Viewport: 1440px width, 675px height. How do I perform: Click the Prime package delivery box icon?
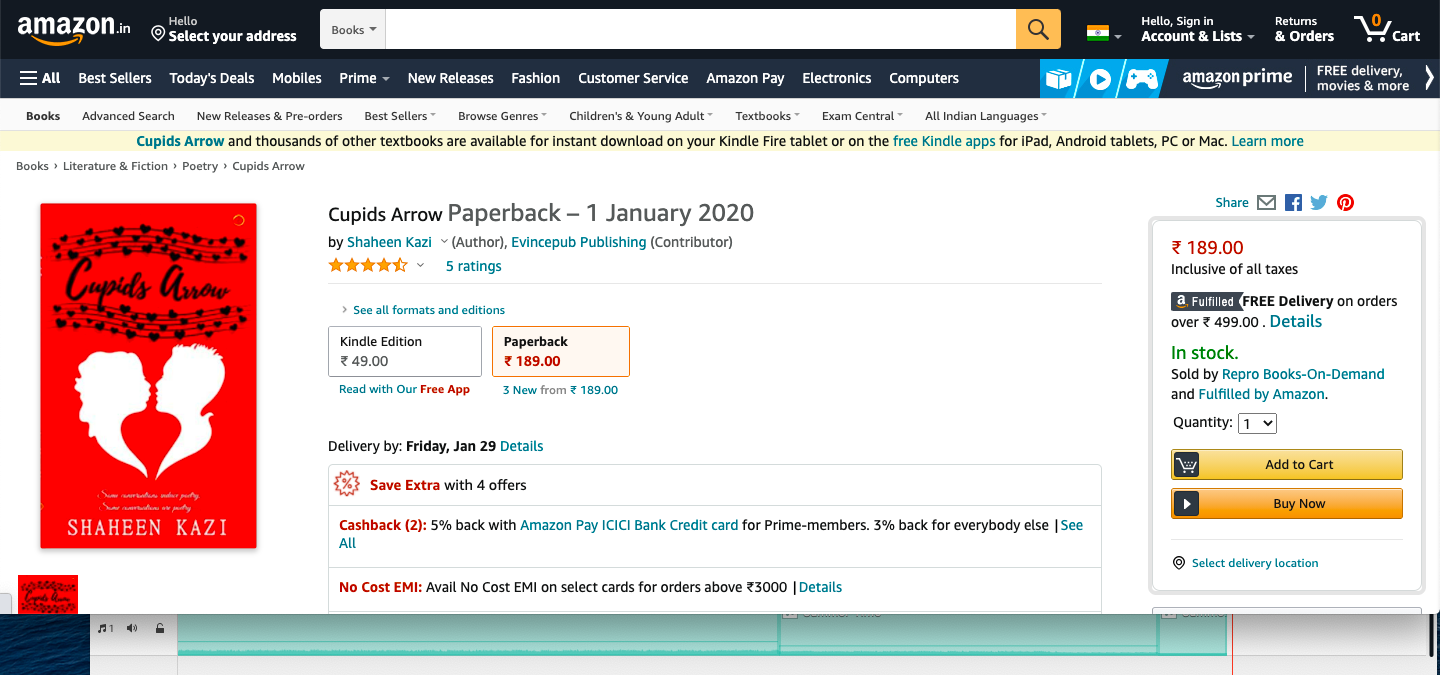(x=1057, y=79)
